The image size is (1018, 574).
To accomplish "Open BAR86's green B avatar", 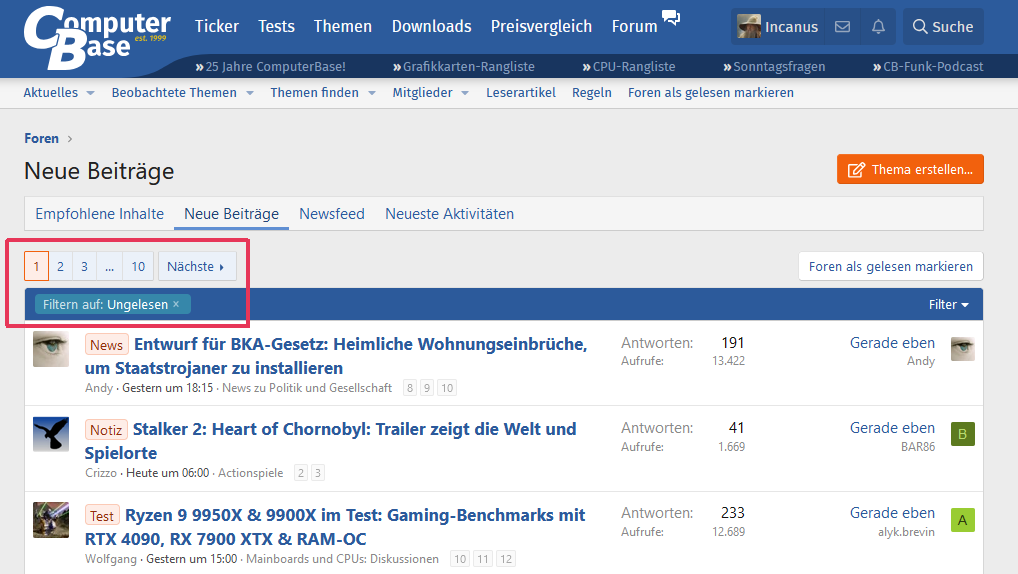I will click(962, 434).
